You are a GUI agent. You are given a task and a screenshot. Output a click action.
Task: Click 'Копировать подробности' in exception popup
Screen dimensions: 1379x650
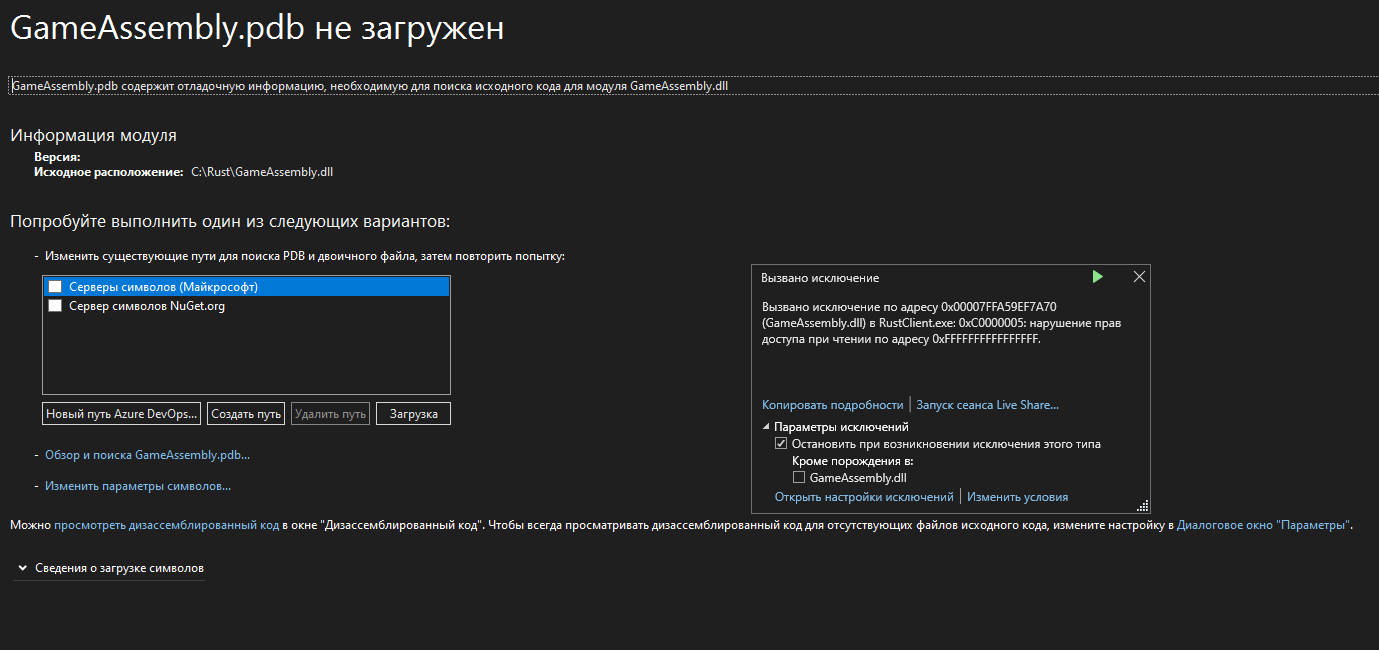(832, 405)
